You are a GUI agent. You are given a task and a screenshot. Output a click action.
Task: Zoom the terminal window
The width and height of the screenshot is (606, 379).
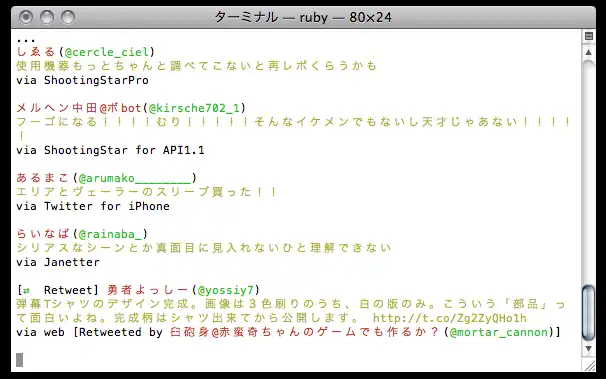pos(68,17)
